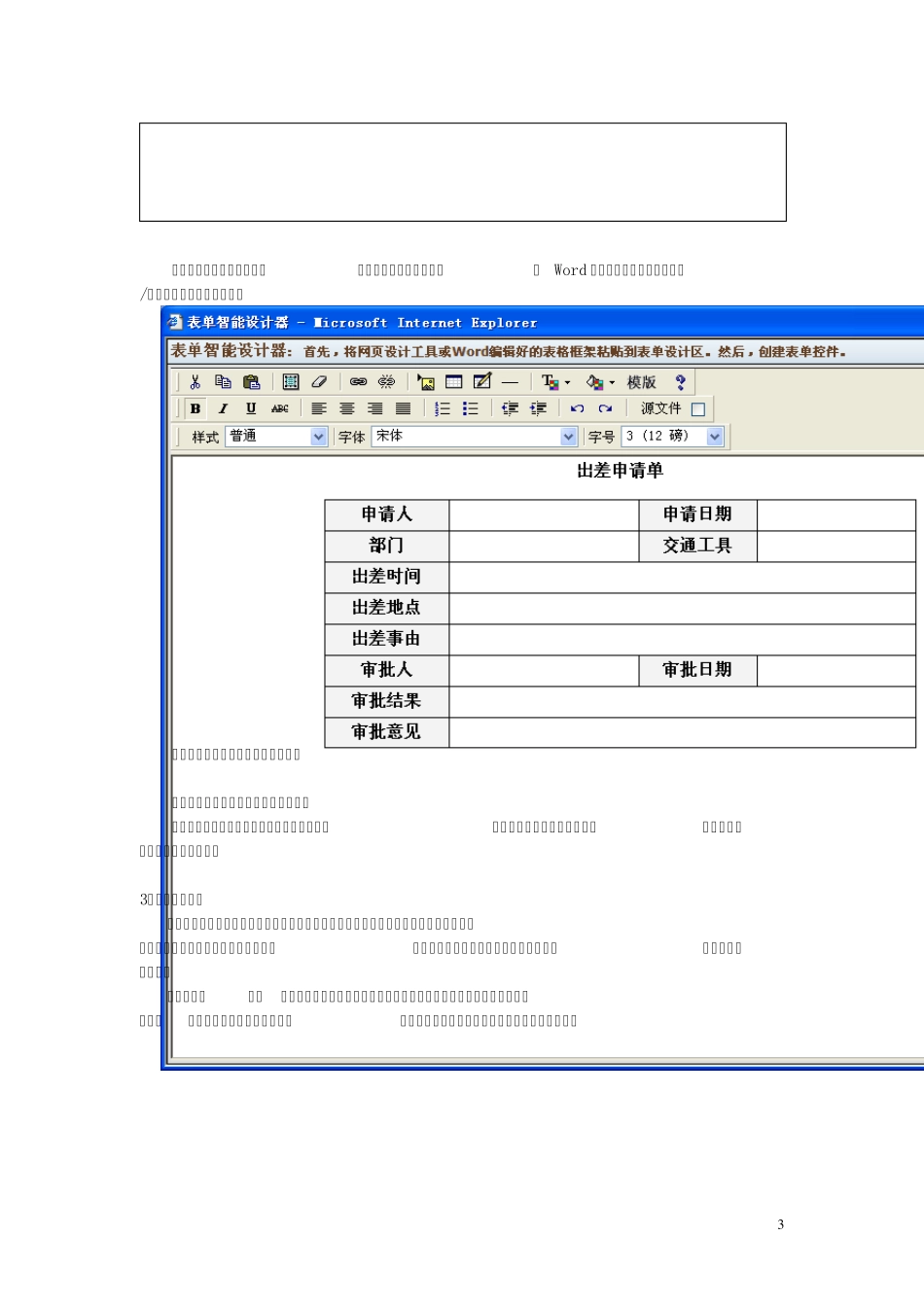Open the text color dropdown arrow

(x=568, y=382)
